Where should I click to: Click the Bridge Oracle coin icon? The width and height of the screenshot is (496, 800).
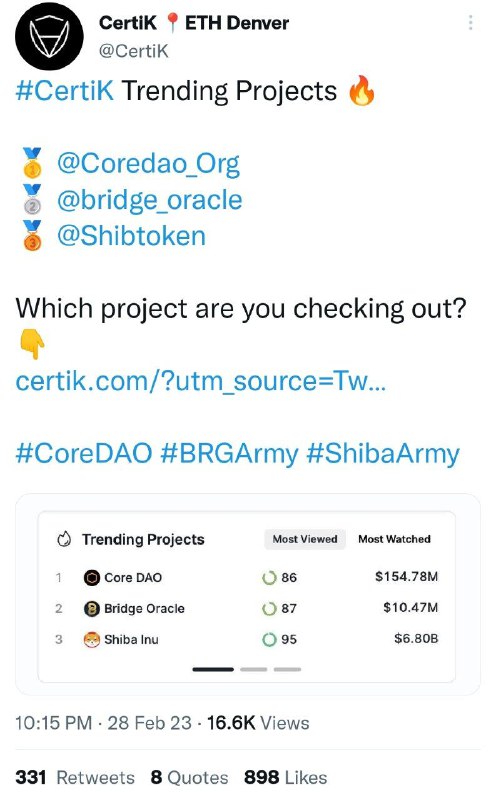[x=91, y=609]
